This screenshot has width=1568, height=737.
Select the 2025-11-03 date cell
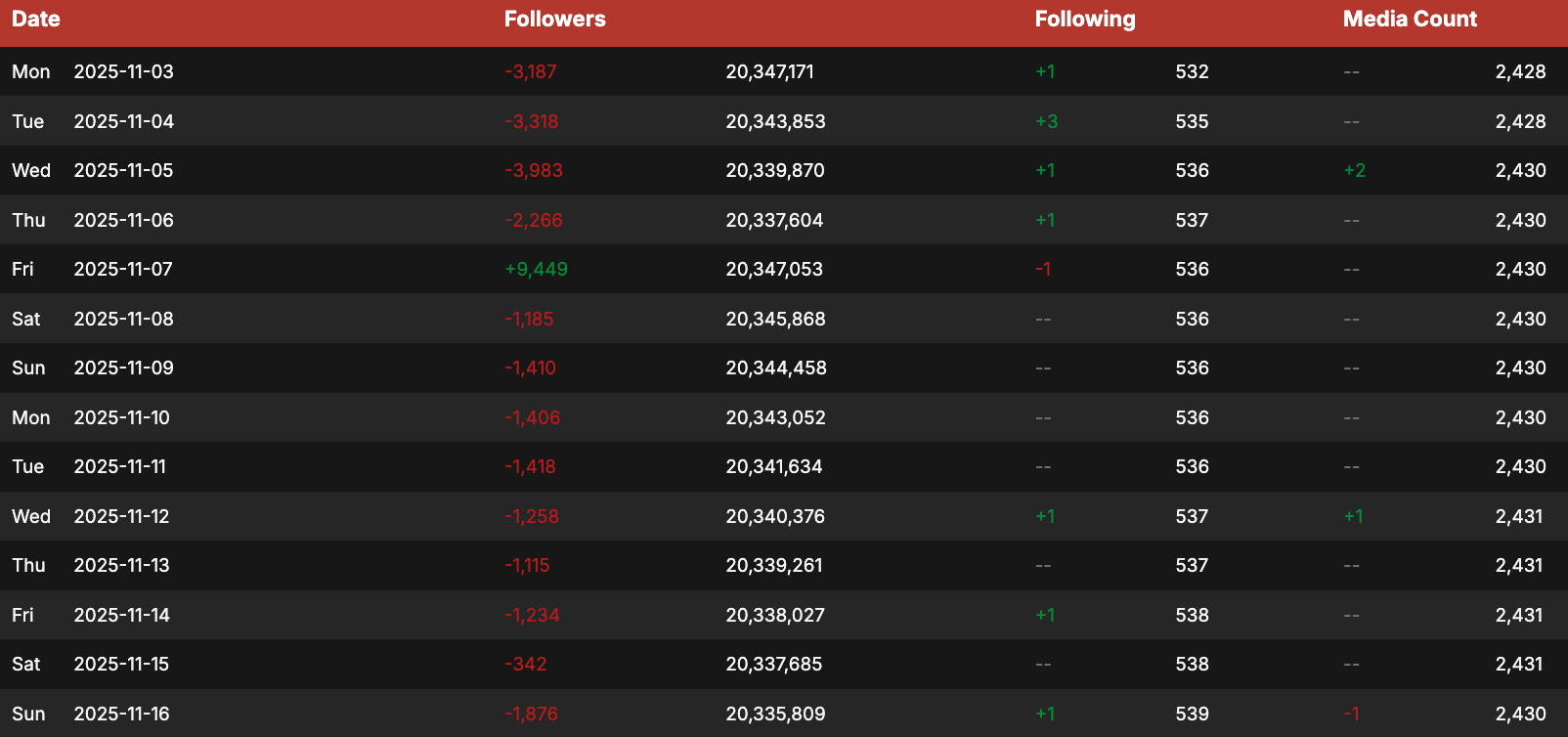[123, 72]
